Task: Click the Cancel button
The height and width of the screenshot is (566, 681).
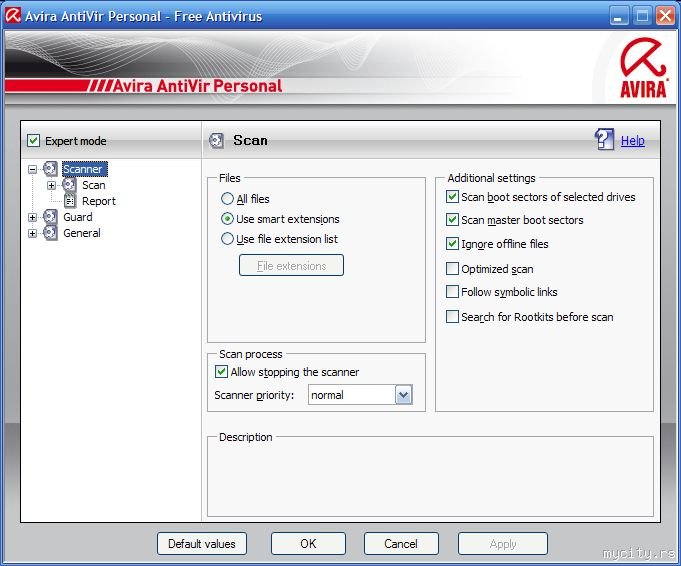Action: 401,543
